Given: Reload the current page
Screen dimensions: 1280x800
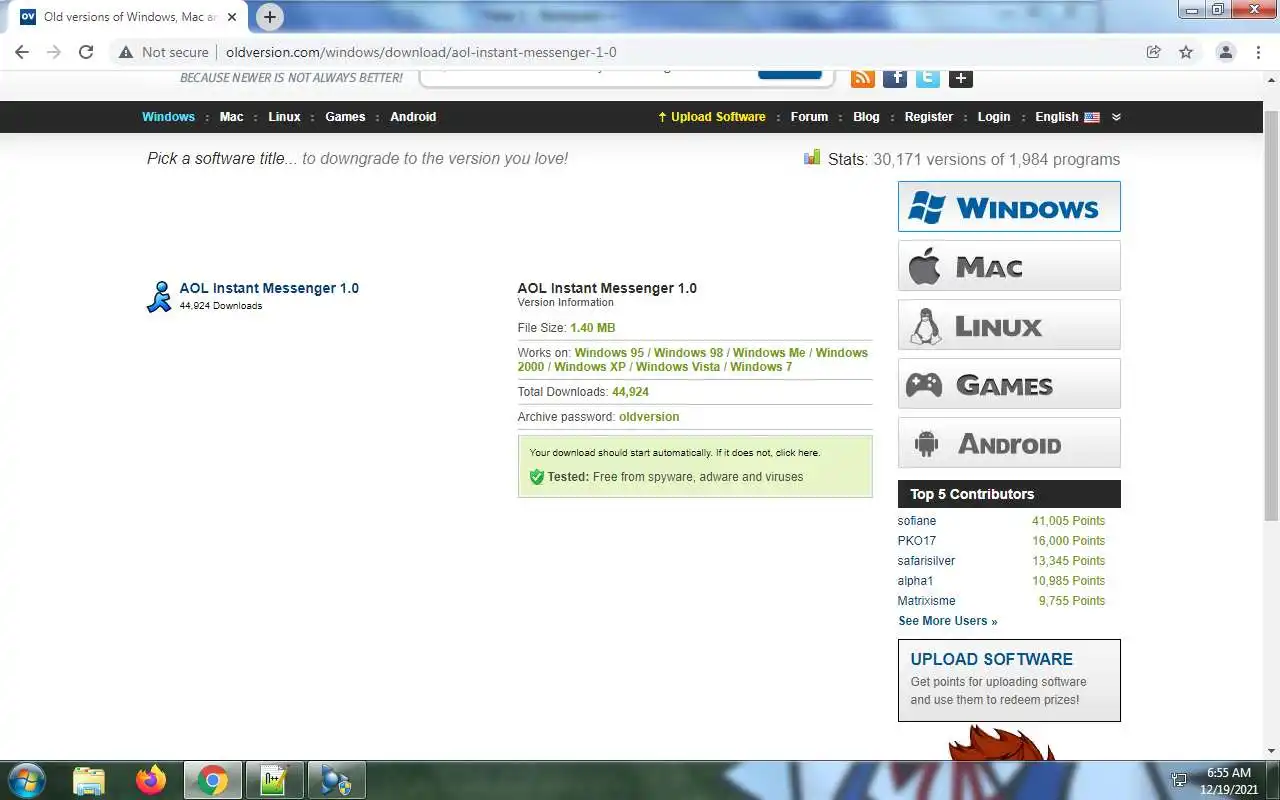Looking at the screenshot, I should (x=86, y=52).
